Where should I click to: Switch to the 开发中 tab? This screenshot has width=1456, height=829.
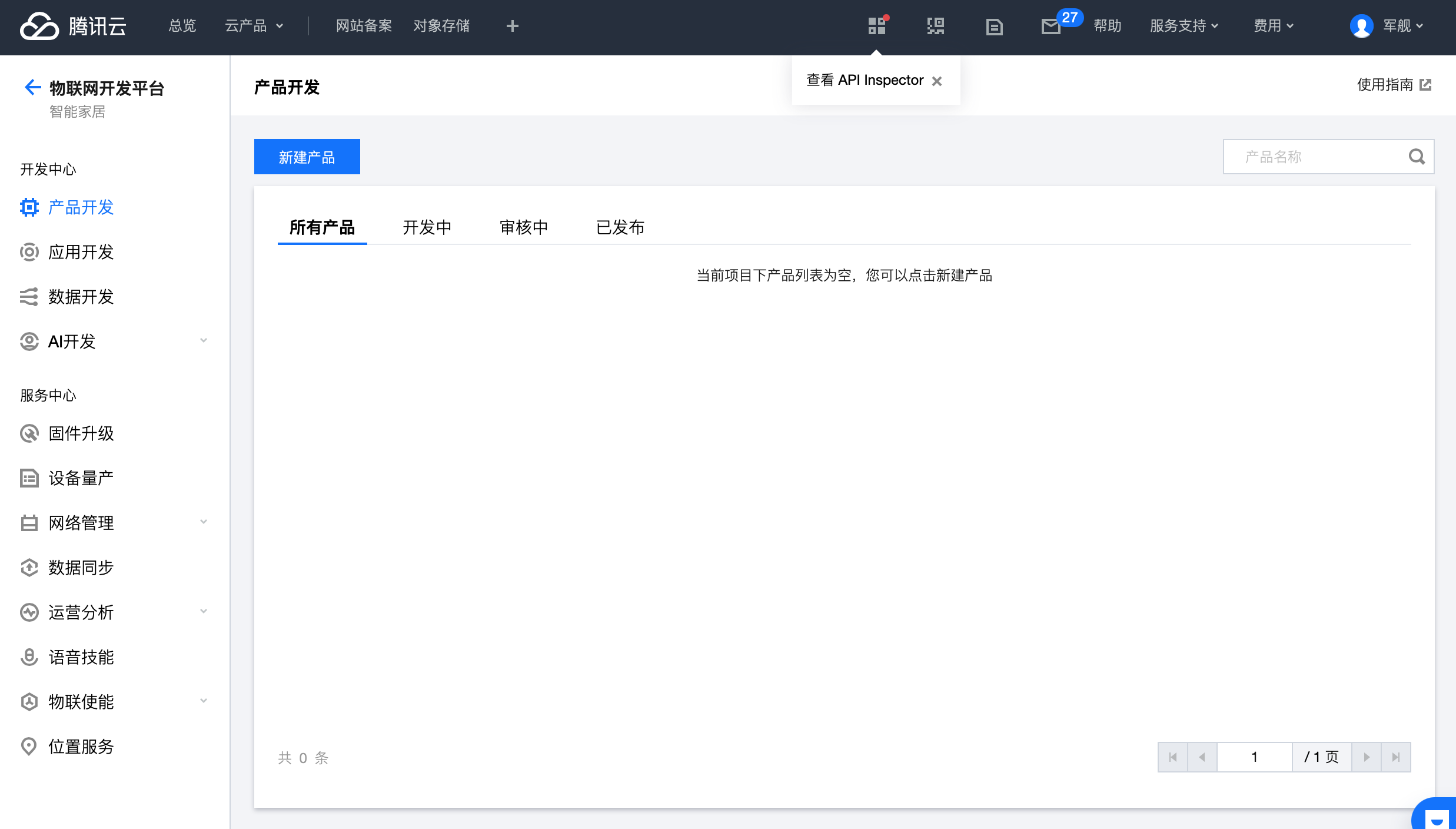tap(427, 227)
